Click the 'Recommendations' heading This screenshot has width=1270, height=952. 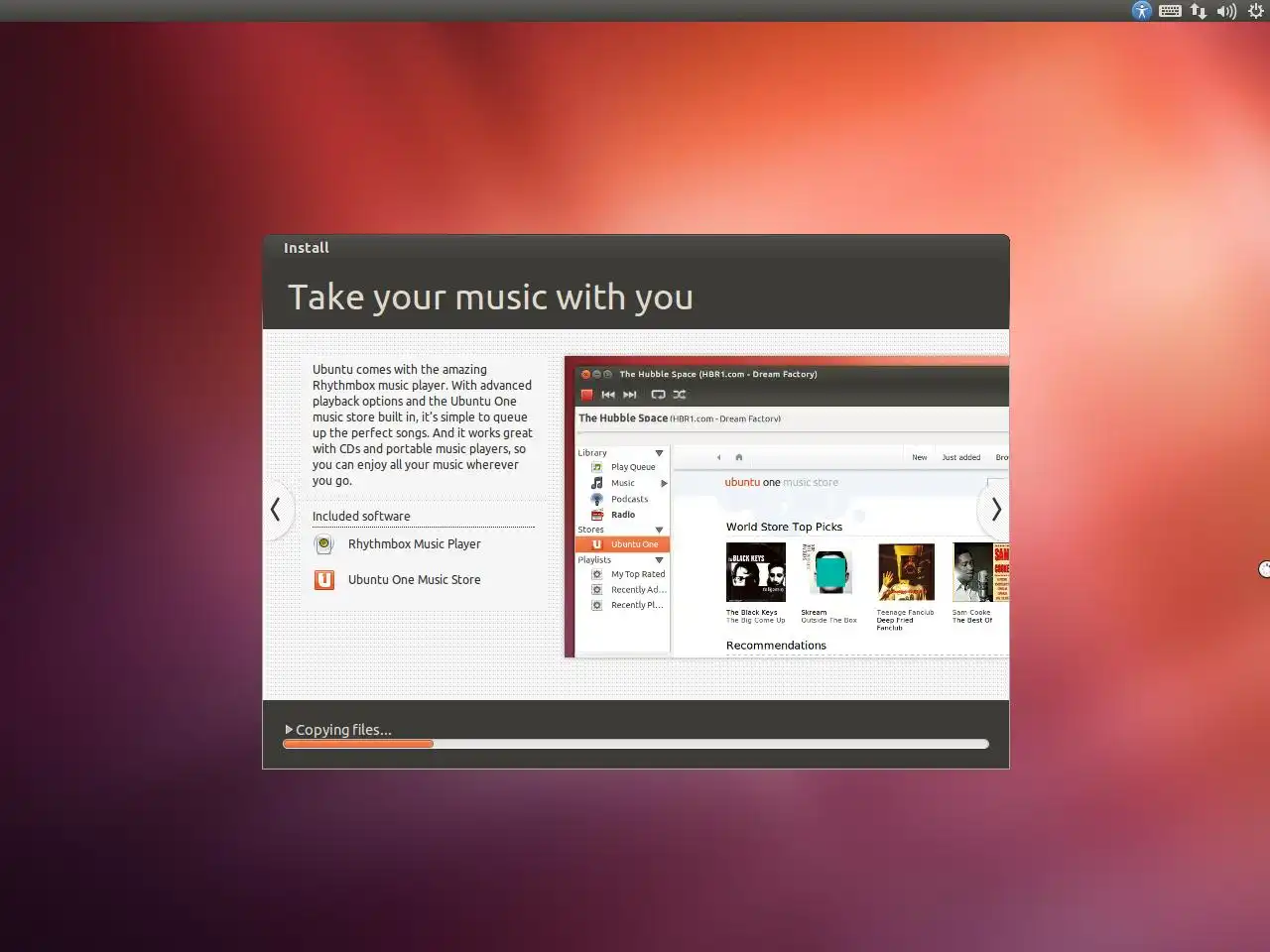click(776, 646)
